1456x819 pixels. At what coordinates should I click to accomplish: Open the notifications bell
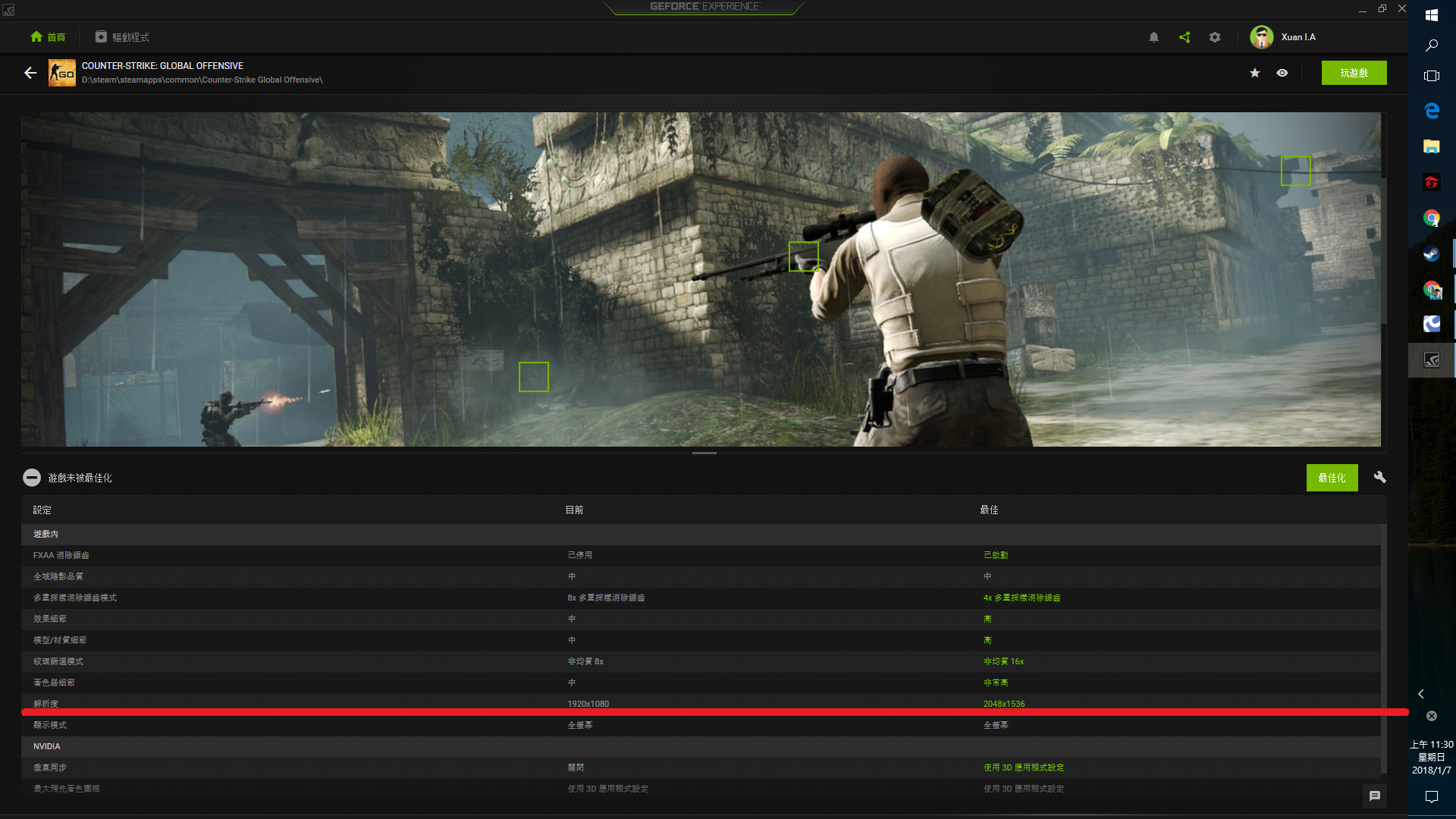click(1153, 36)
